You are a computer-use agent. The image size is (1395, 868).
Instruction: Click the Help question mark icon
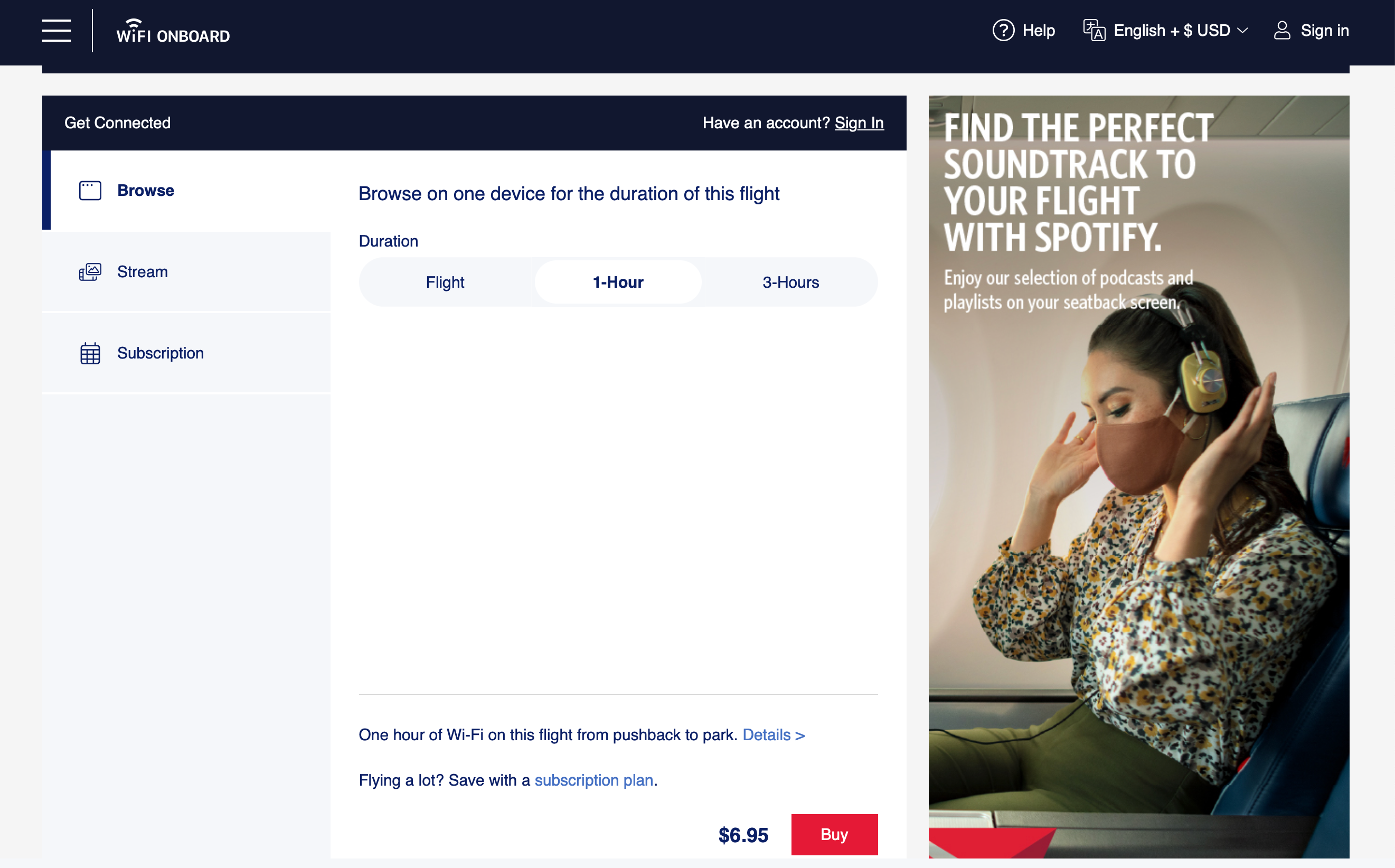(1004, 31)
